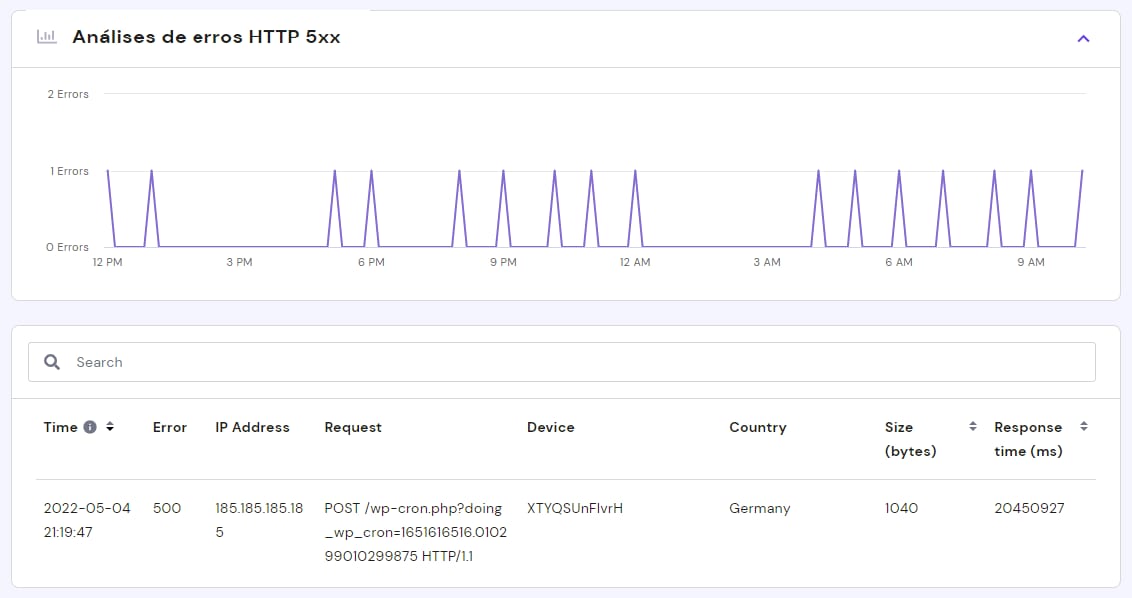The width and height of the screenshot is (1132, 598).
Task: Sort by Size (bytes) using arrow icon
Action: click(x=972, y=427)
